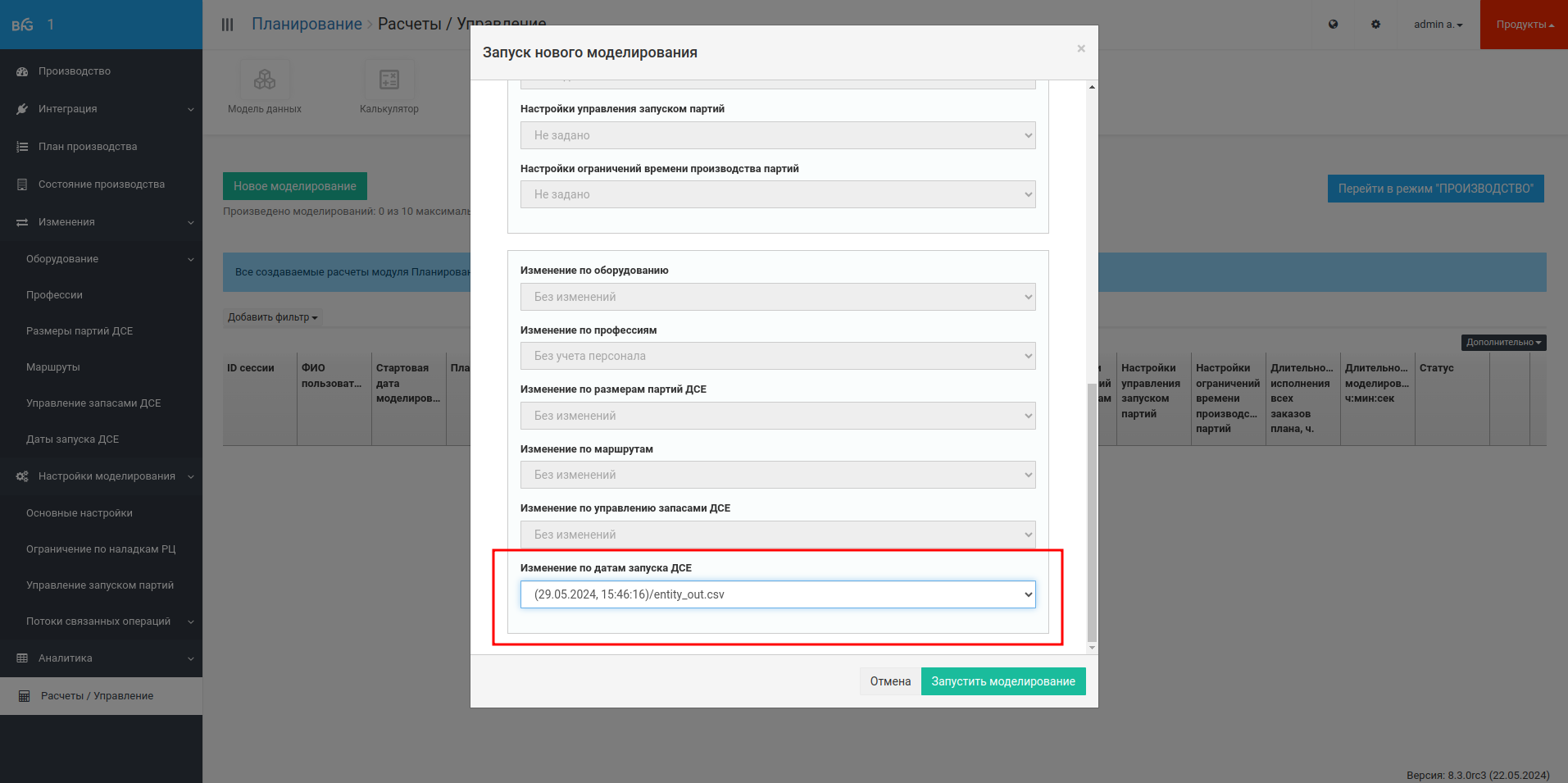
Task: Click the globe language icon
Action: [x=1334, y=25]
